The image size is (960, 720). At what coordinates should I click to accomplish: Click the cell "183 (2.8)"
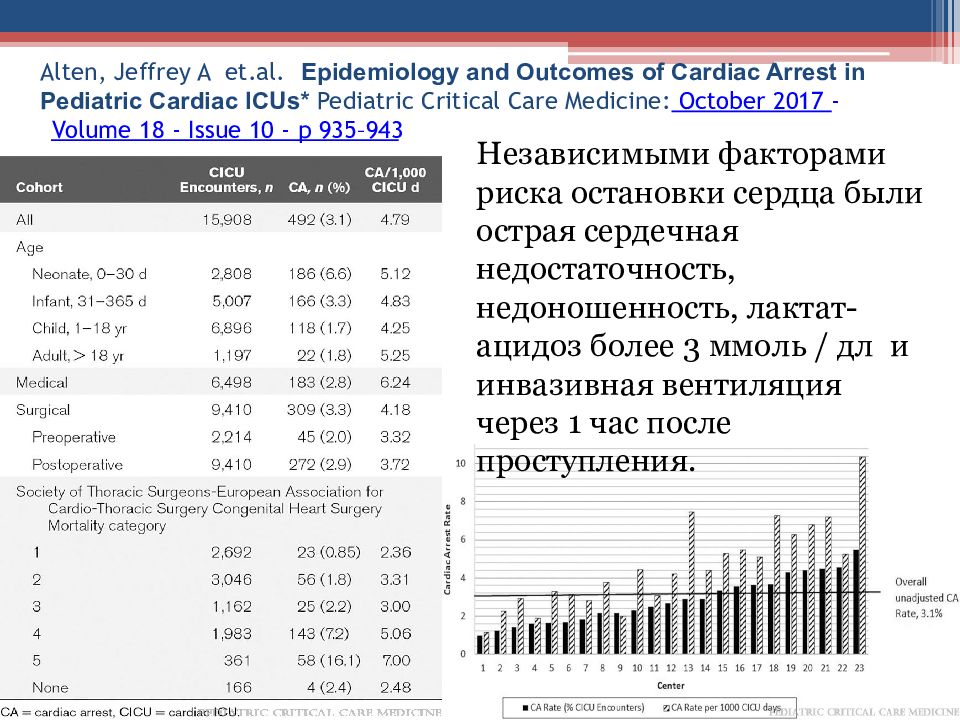320,383
